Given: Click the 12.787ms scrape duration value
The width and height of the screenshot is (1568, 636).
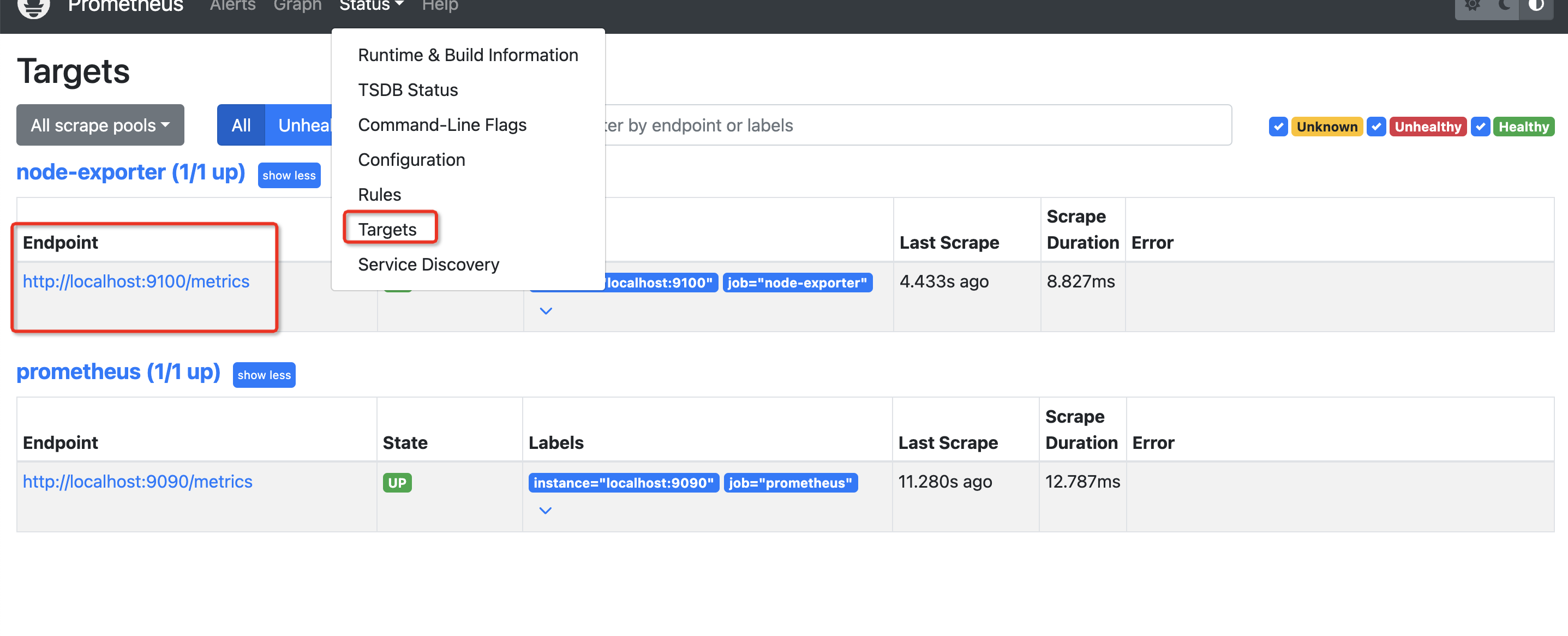Looking at the screenshot, I should pos(1082,482).
